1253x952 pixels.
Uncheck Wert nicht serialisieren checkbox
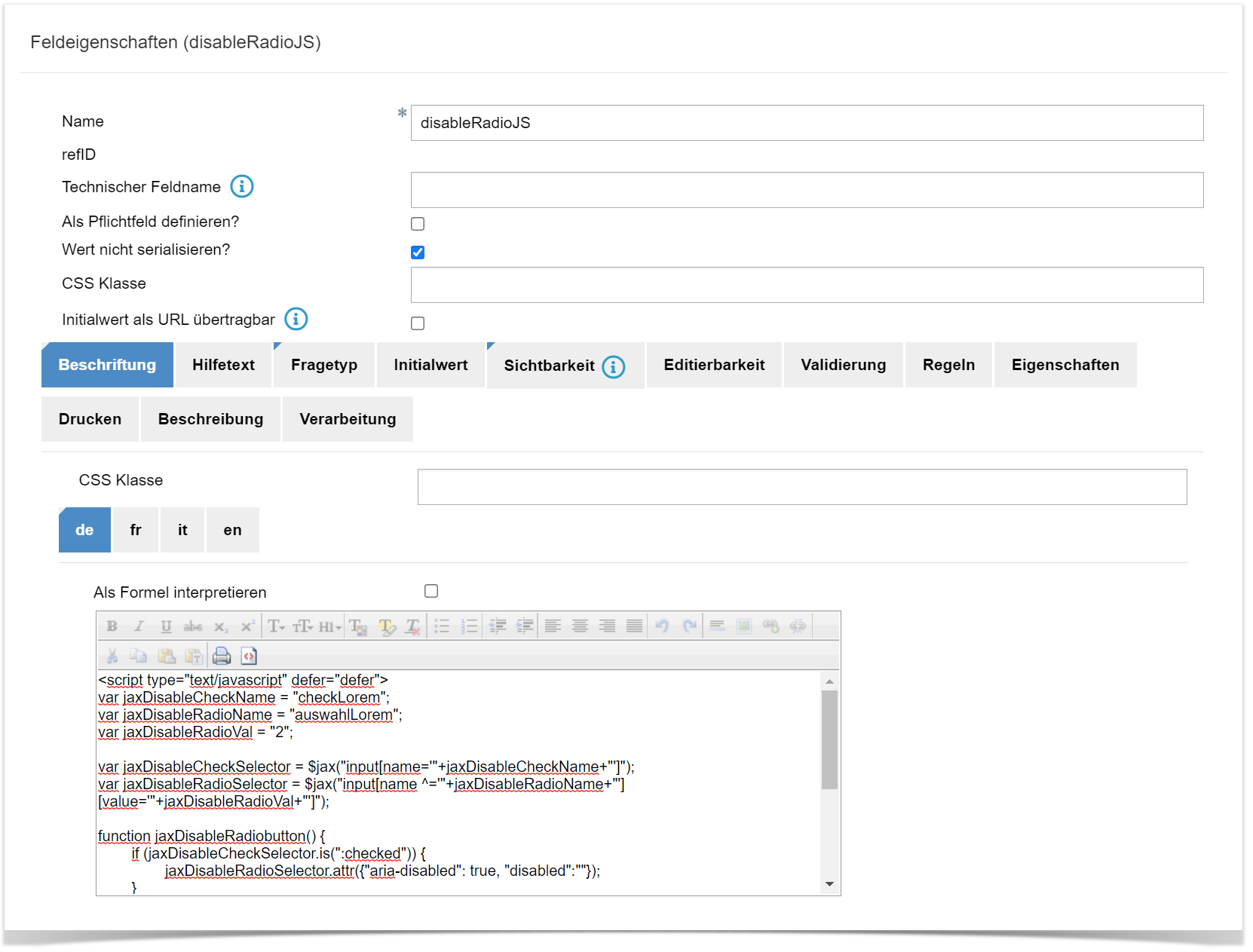point(418,253)
